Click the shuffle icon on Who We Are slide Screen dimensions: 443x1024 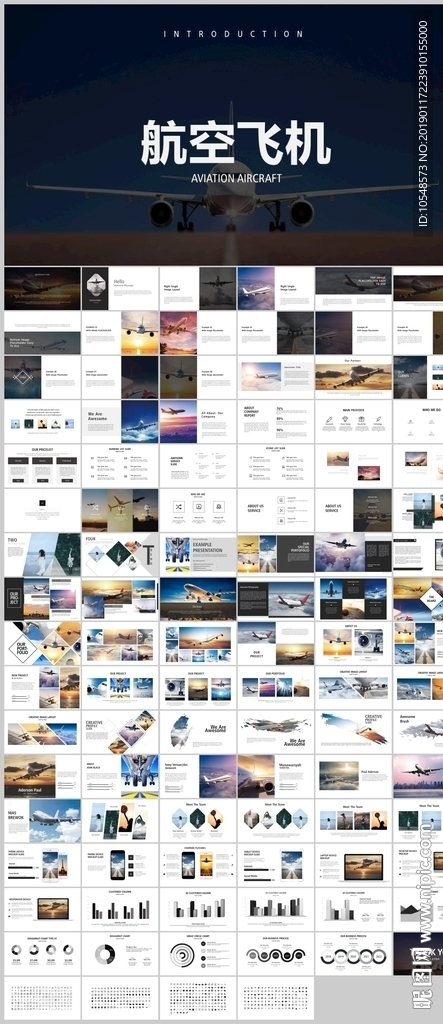point(178,506)
